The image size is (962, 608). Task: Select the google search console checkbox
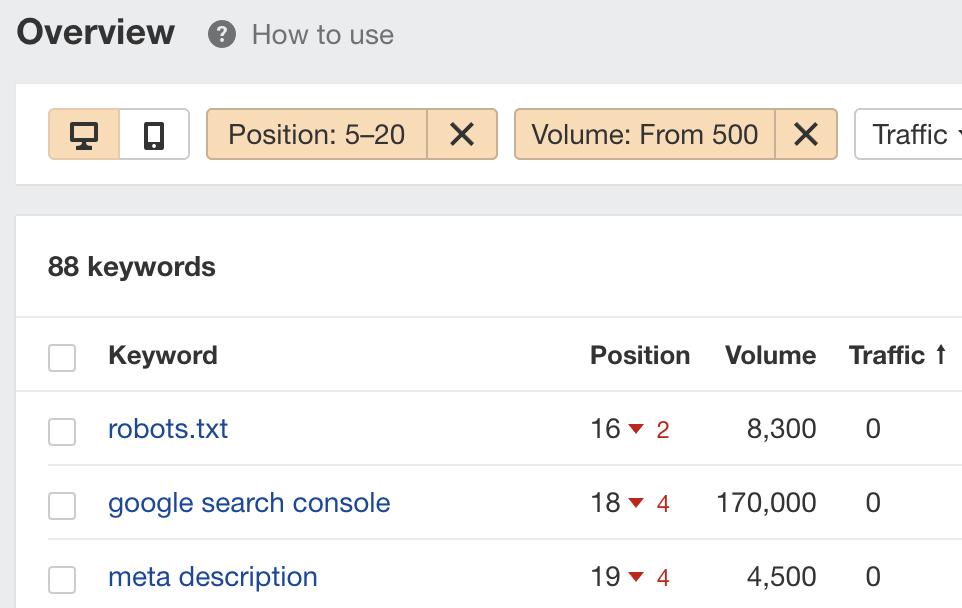pos(61,503)
